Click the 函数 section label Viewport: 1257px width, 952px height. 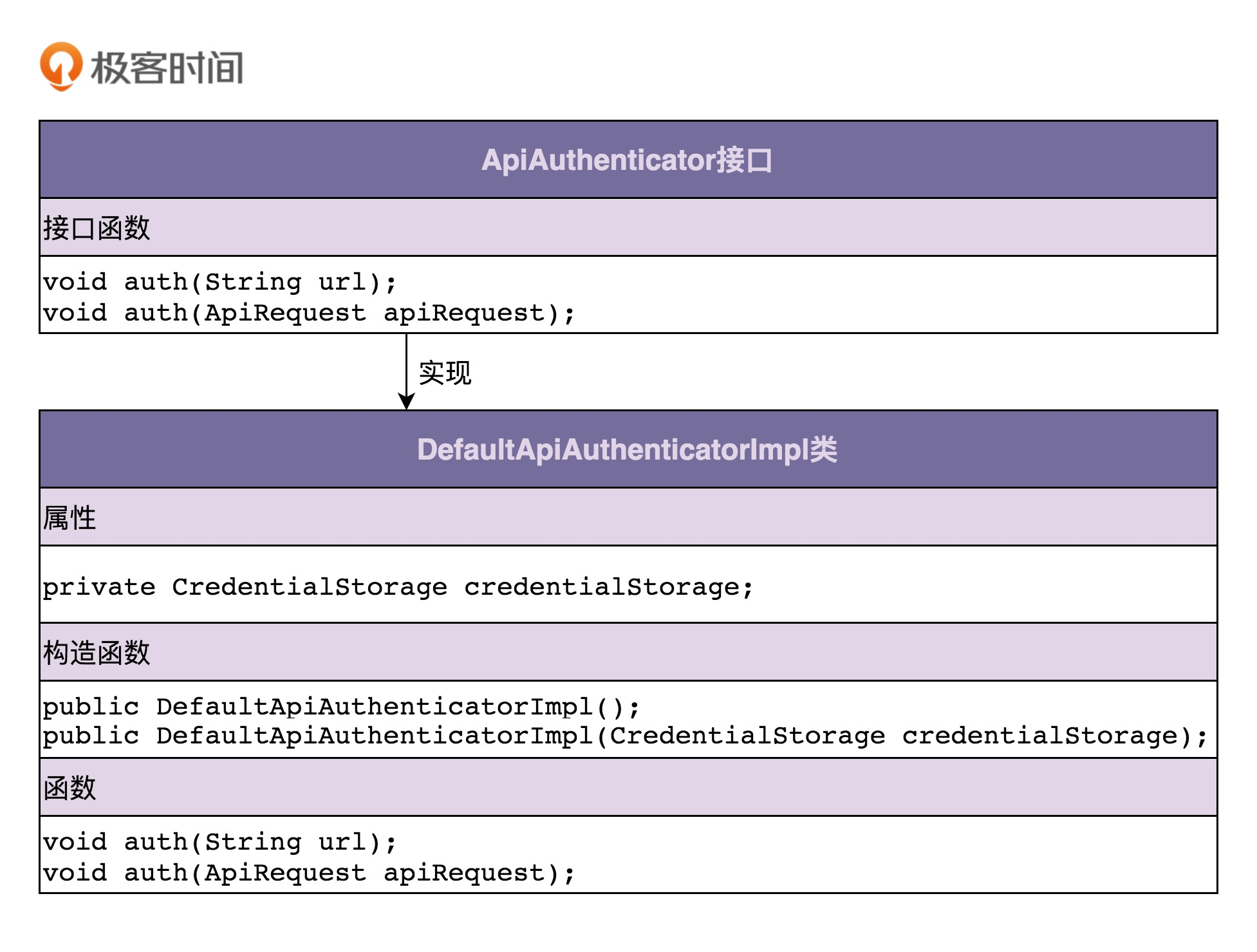(x=70, y=789)
